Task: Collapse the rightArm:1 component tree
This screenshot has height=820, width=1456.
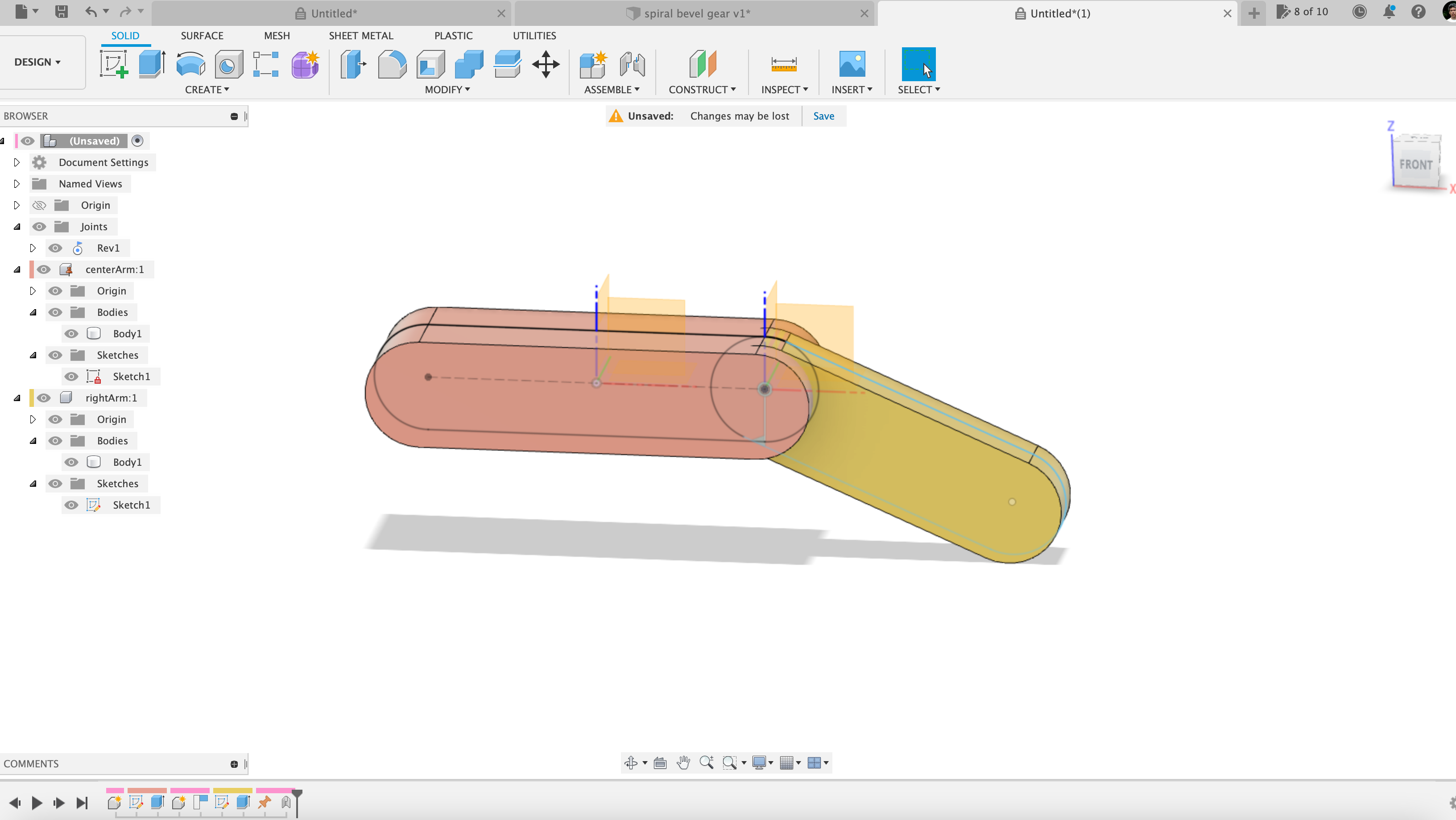Action: [17, 398]
